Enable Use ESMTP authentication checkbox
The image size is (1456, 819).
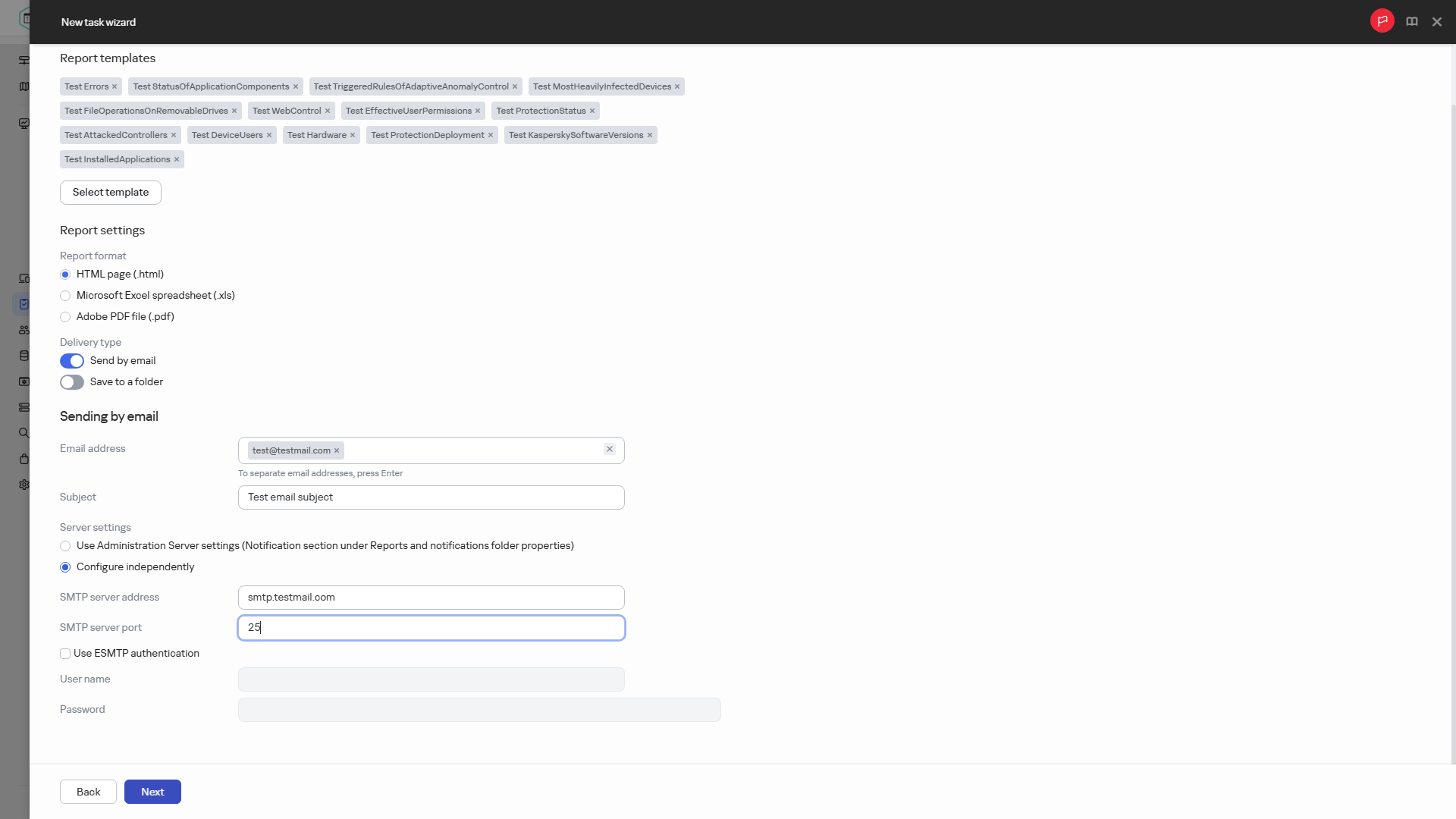(x=65, y=654)
